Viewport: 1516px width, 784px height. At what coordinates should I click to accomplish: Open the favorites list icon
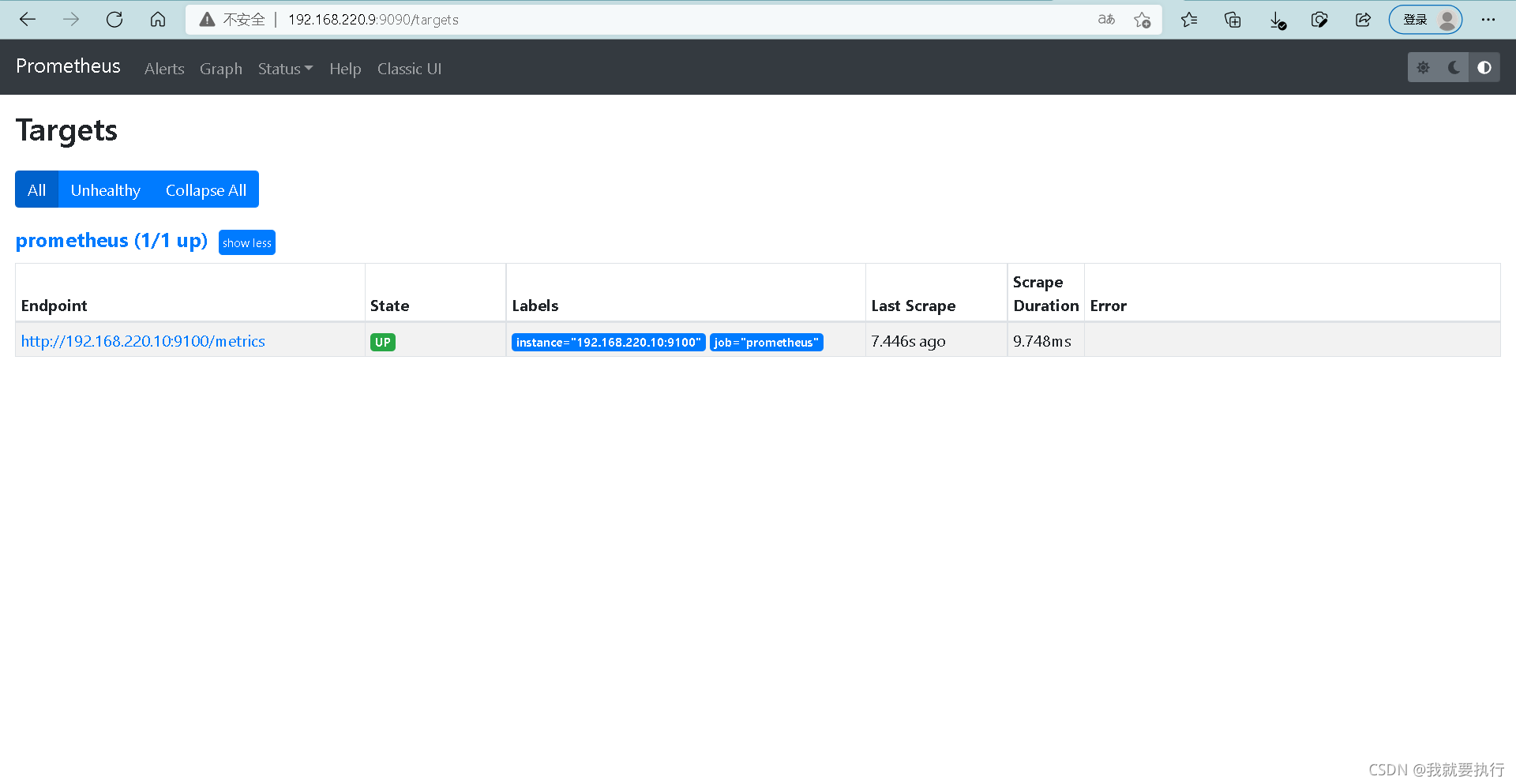(1189, 20)
